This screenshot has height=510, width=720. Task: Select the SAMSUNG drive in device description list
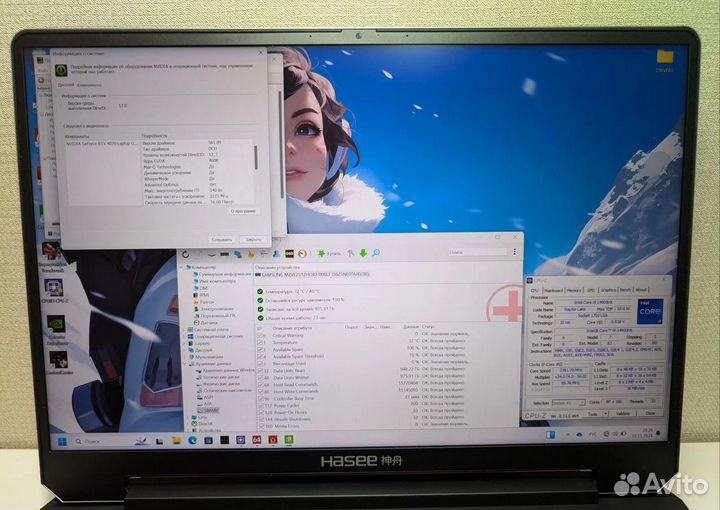coord(312,274)
